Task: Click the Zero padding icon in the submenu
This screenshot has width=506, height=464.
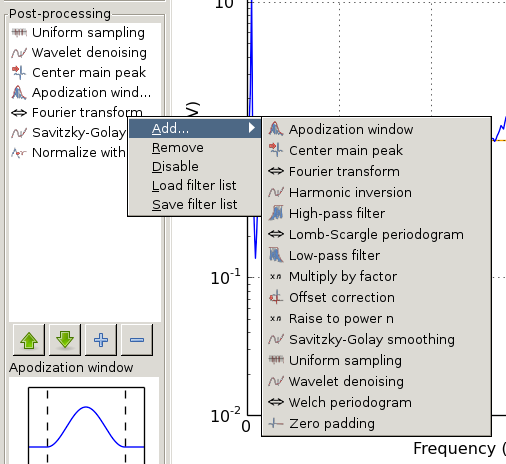Action: click(276, 423)
